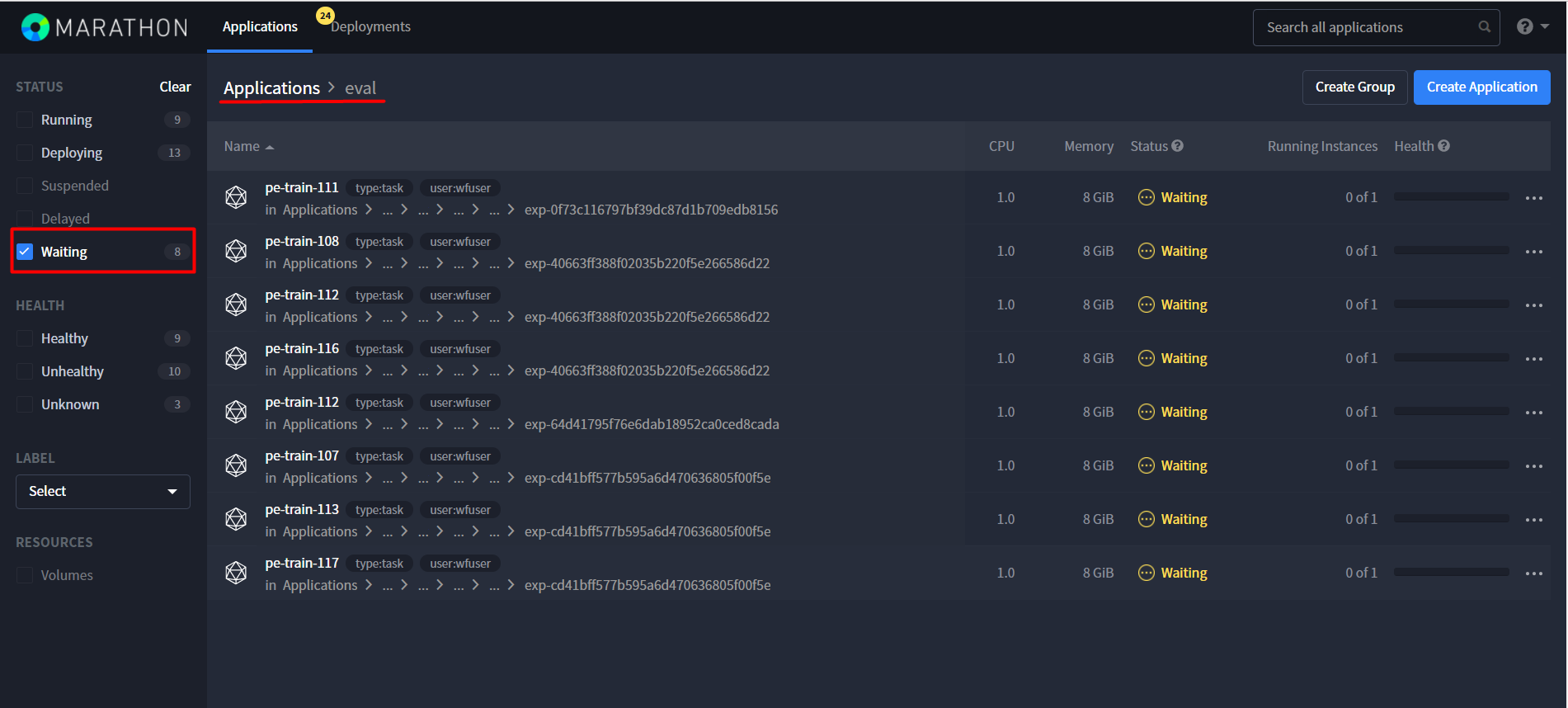Switch to the Deployments tab
The width and height of the screenshot is (1568, 708).
pos(370,26)
